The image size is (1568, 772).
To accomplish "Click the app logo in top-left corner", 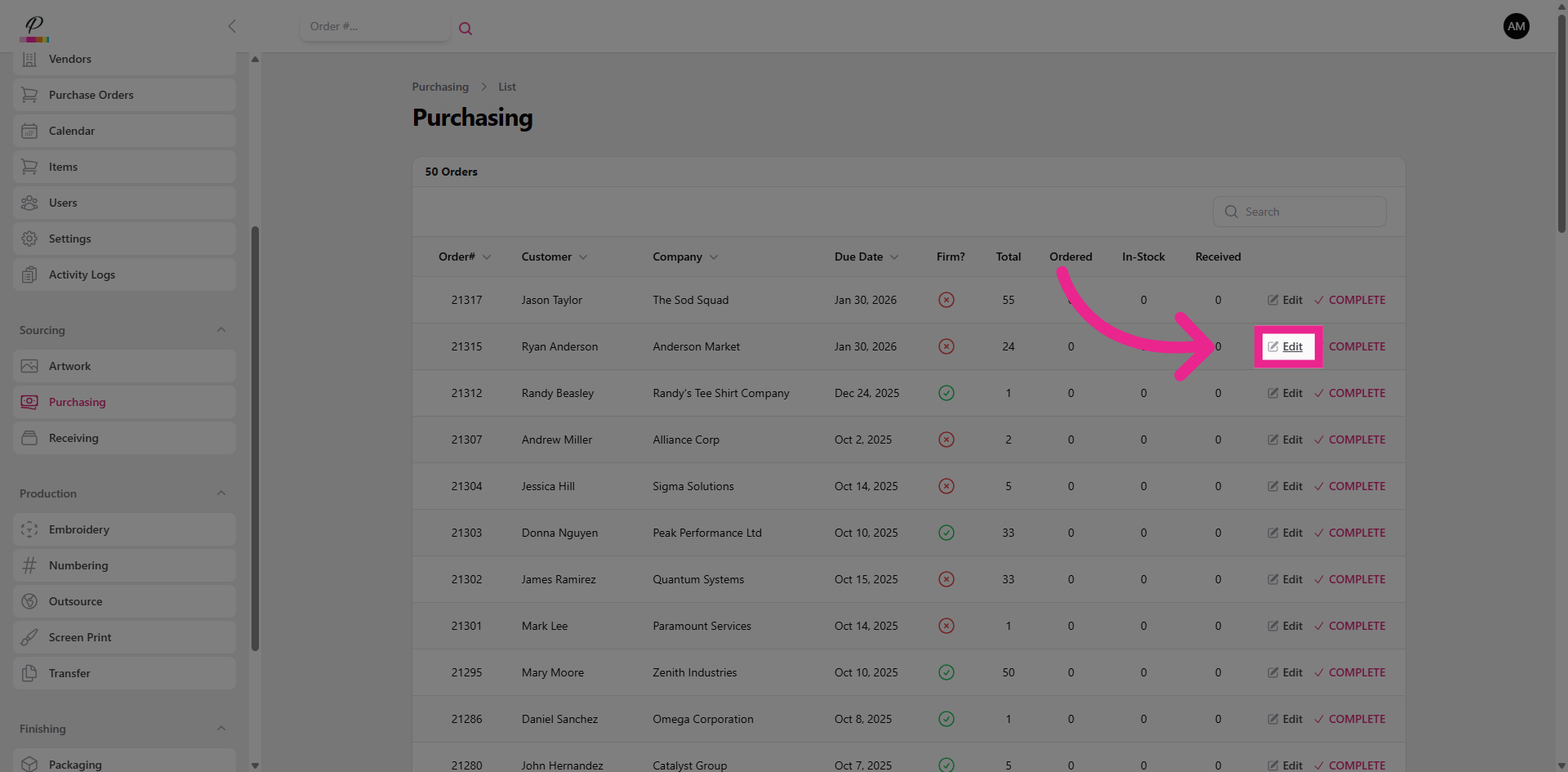I will click(34, 28).
